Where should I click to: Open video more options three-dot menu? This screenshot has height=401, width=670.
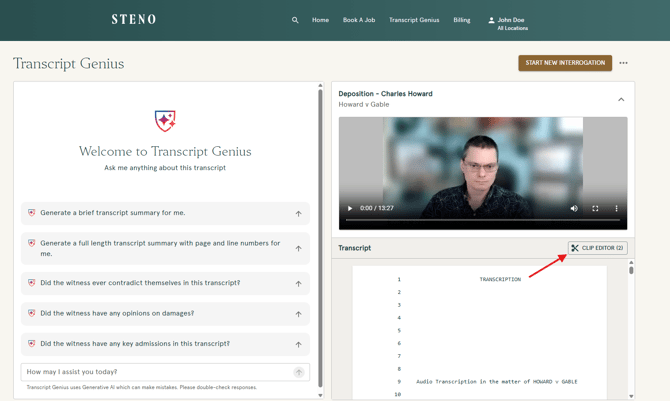616,208
